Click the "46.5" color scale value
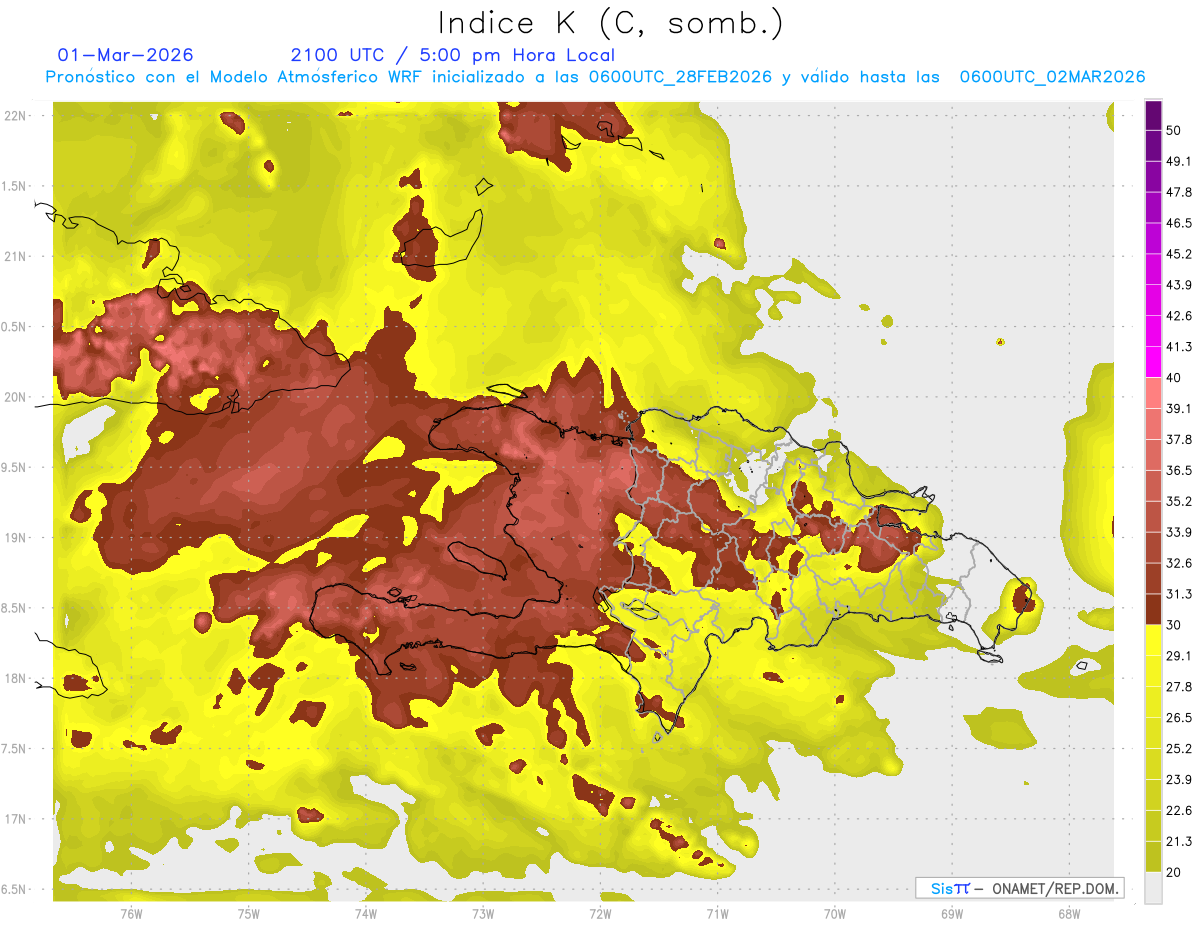Screen dimensions: 1200x927 1179,223
